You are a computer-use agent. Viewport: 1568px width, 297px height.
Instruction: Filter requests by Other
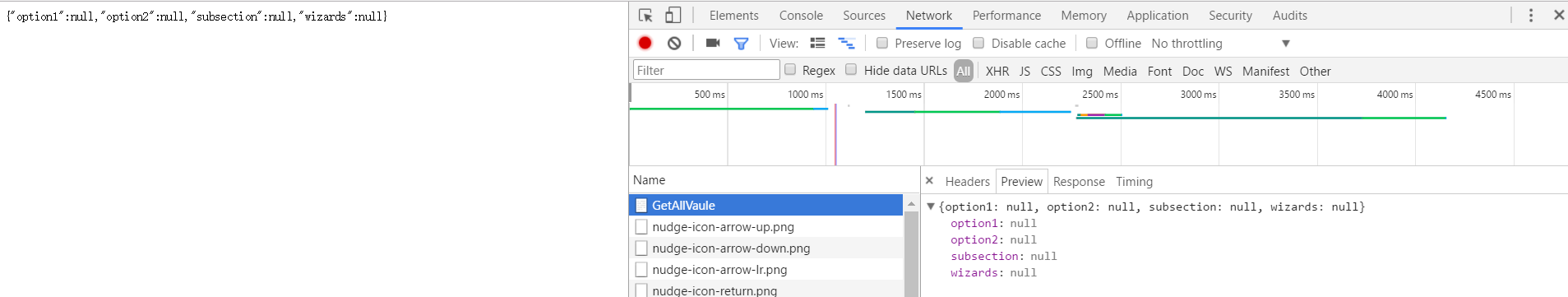point(1315,71)
